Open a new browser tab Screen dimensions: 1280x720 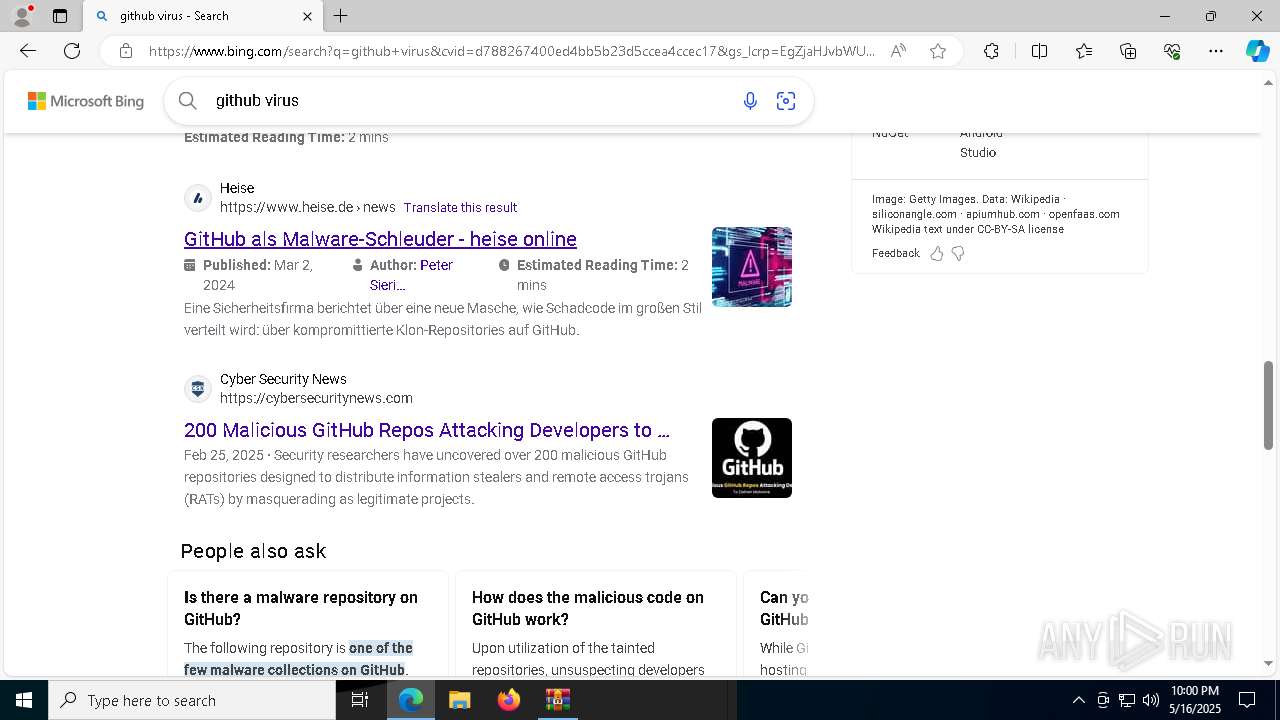pos(341,16)
